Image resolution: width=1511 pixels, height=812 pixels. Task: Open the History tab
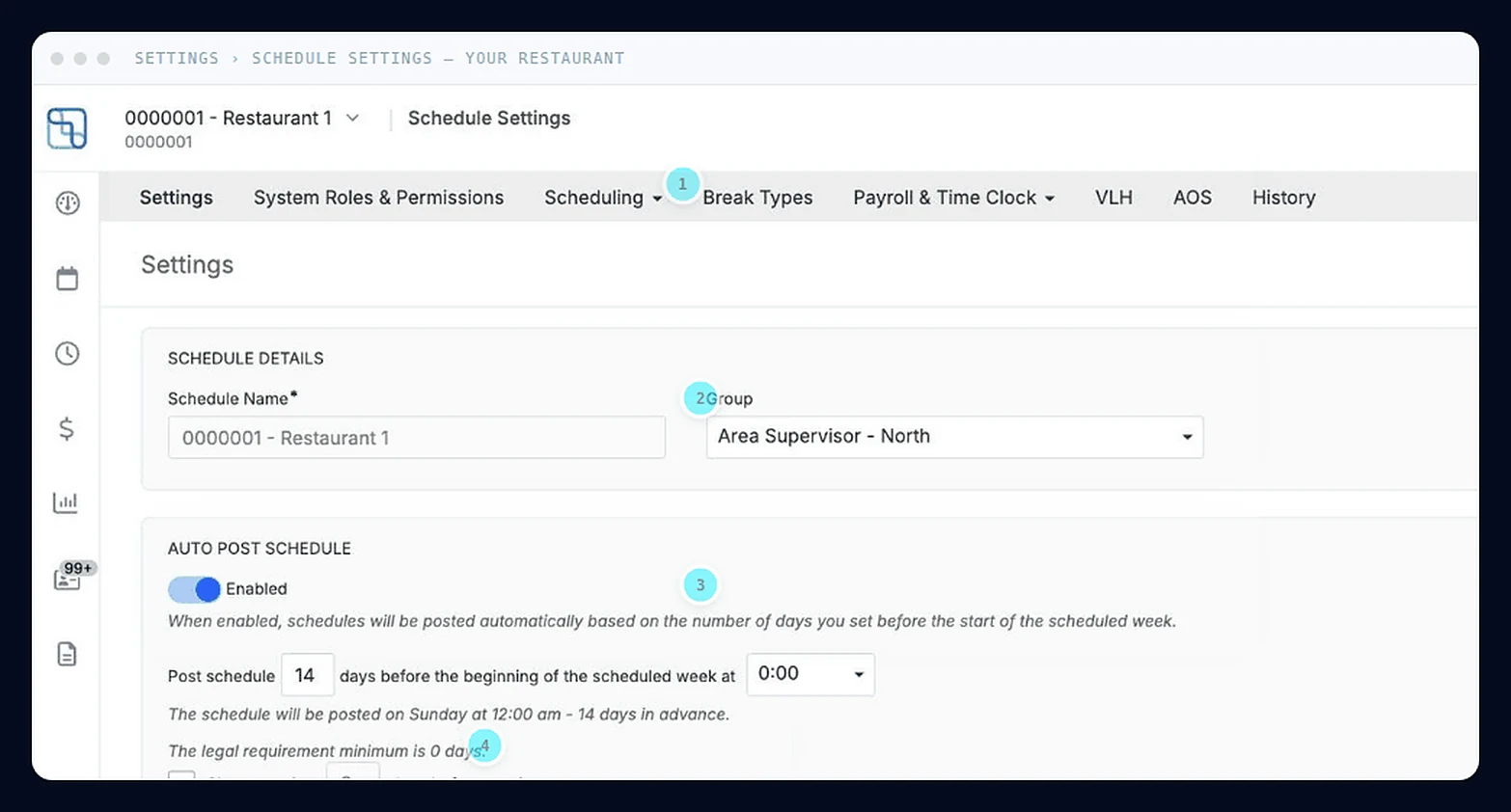click(x=1284, y=198)
